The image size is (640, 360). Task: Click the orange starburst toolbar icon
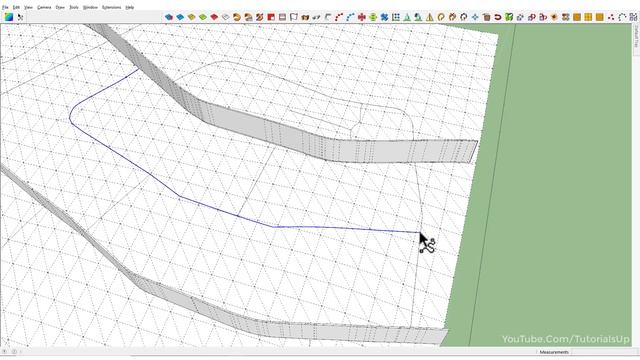coord(554,17)
